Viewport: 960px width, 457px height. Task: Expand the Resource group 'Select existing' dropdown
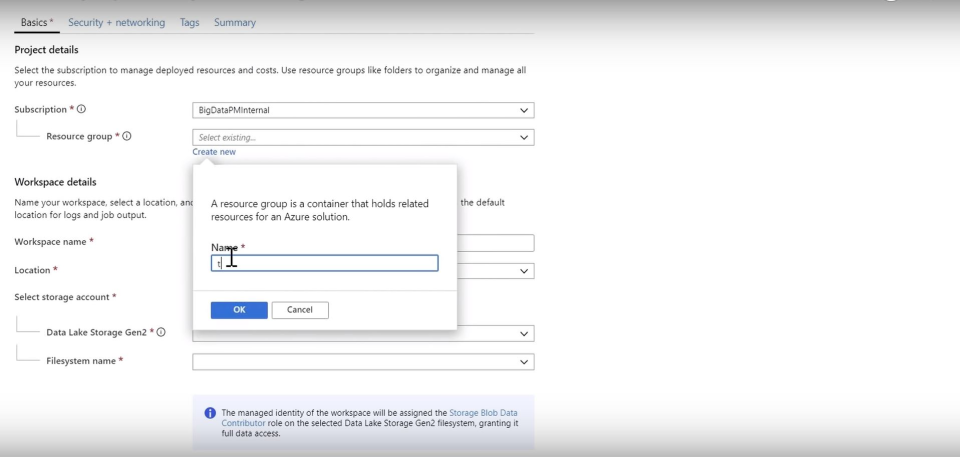pos(362,137)
